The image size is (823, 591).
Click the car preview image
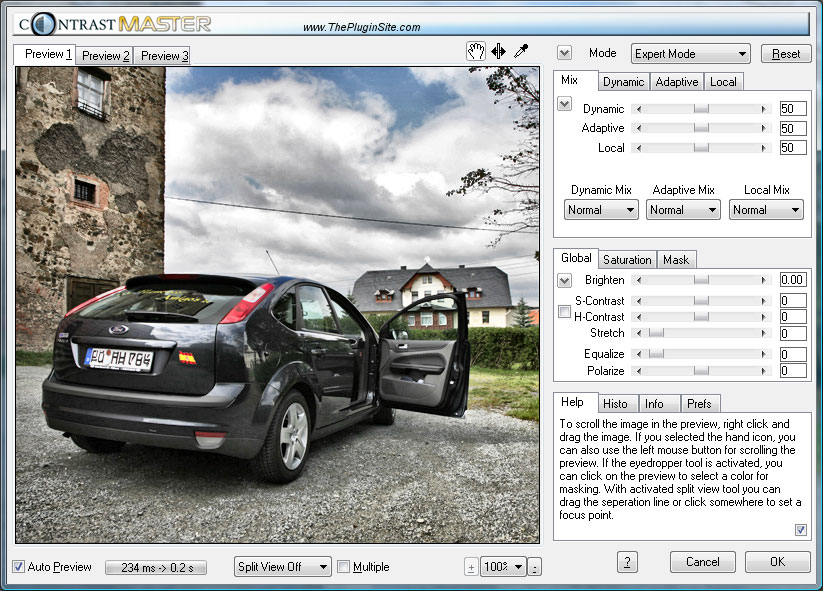pos(277,304)
